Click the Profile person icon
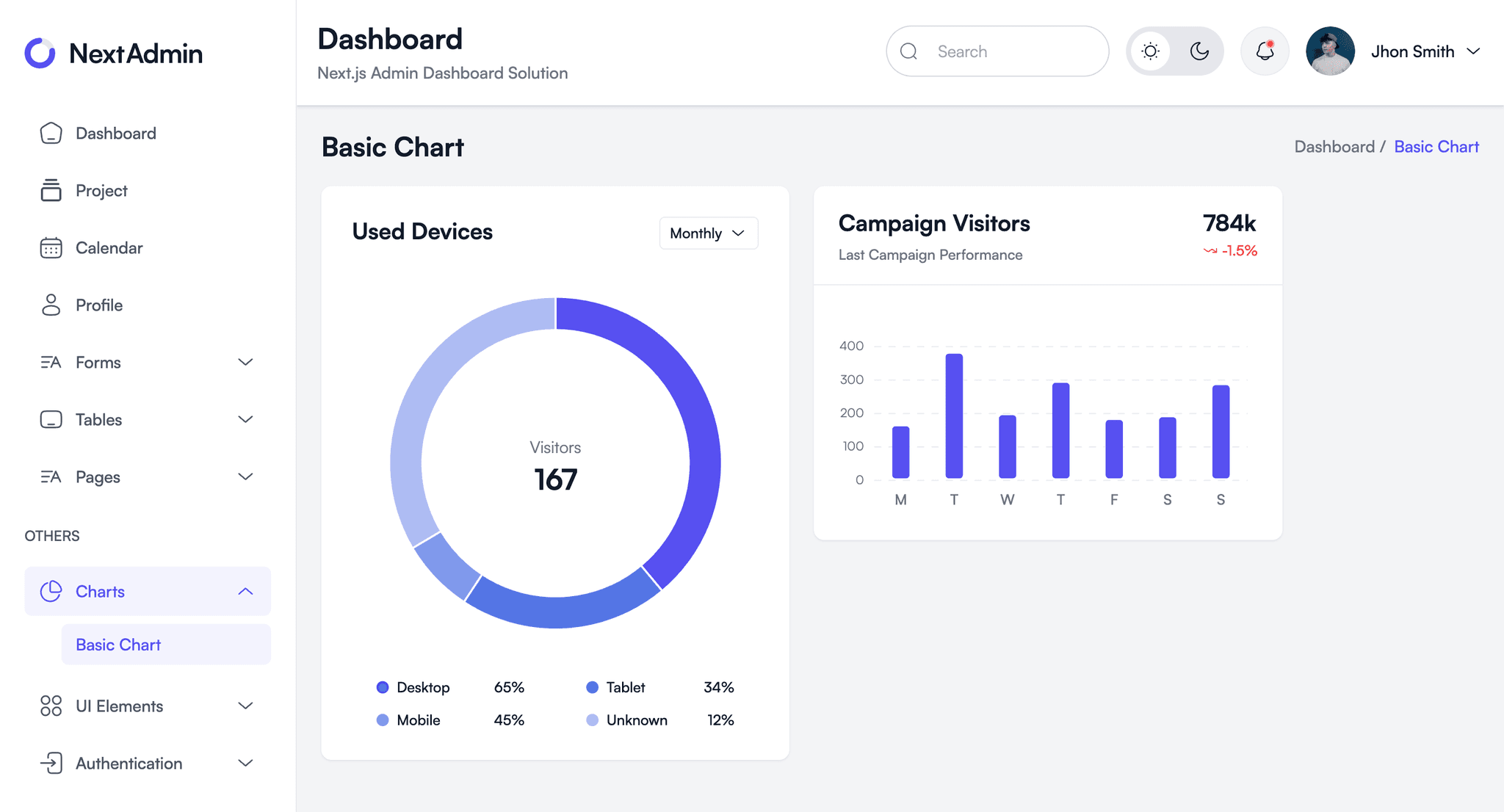The height and width of the screenshot is (812, 1504). click(x=51, y=305)
